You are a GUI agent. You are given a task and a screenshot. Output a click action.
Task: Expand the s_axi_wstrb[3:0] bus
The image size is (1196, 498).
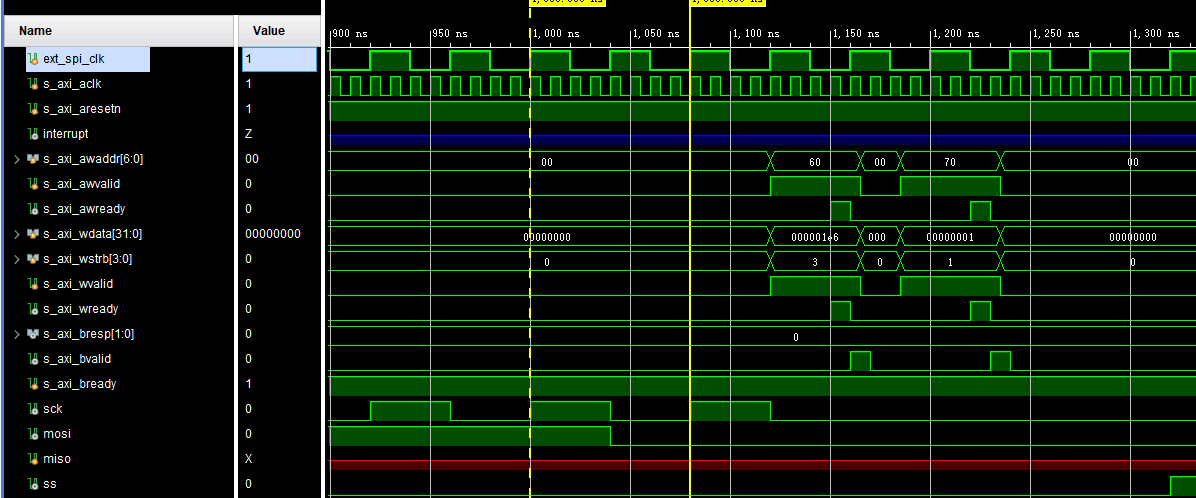coord(17,259)
